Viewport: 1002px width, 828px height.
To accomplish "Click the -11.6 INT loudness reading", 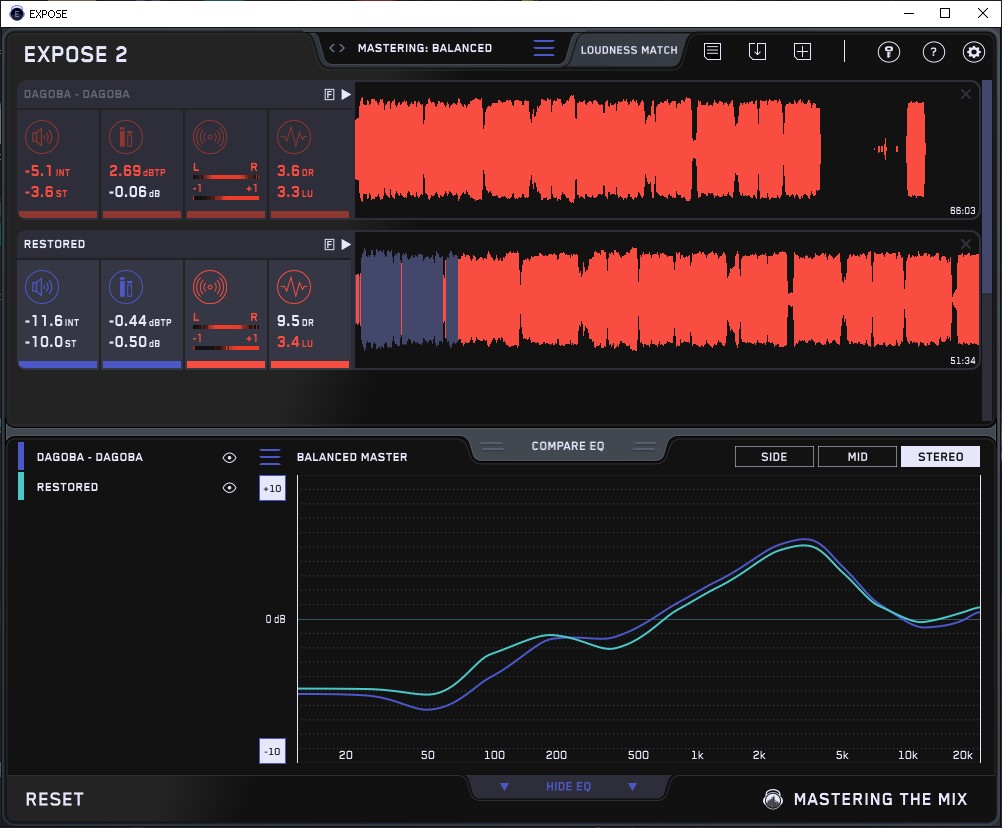I will click(52, 321).
